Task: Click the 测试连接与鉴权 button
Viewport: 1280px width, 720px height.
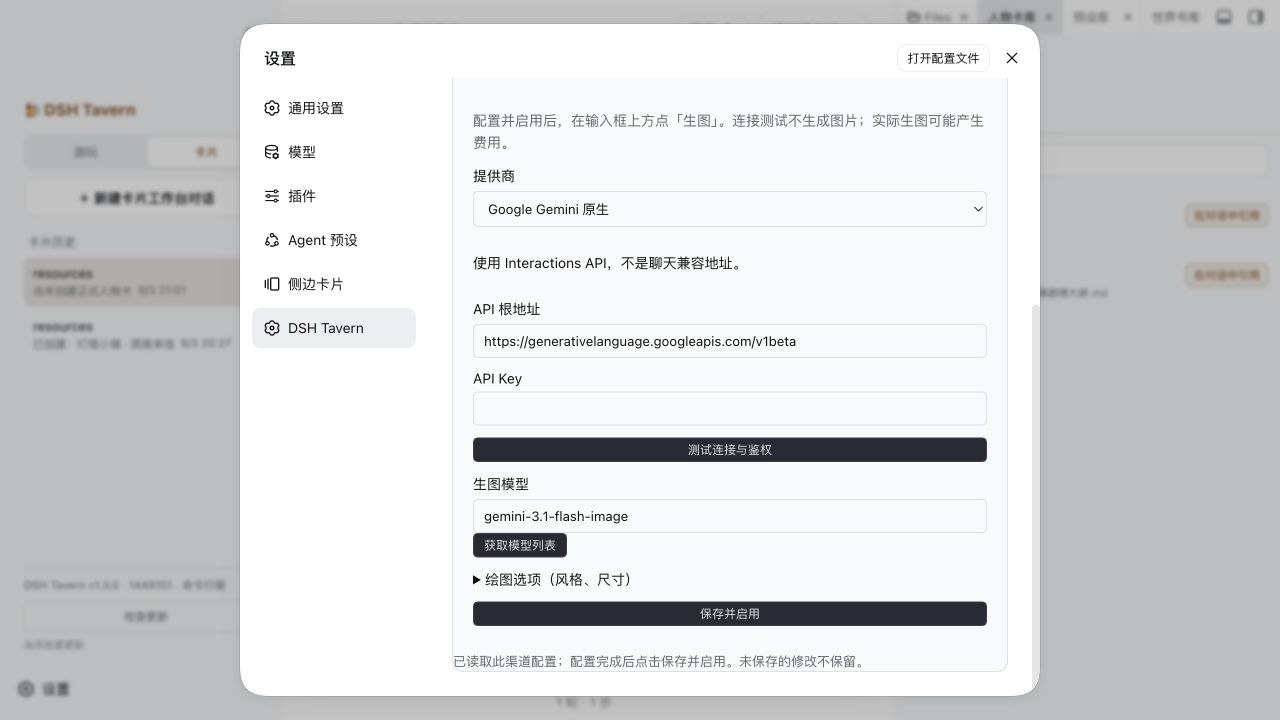Action: pyautogui.click(x=730, y=450)
